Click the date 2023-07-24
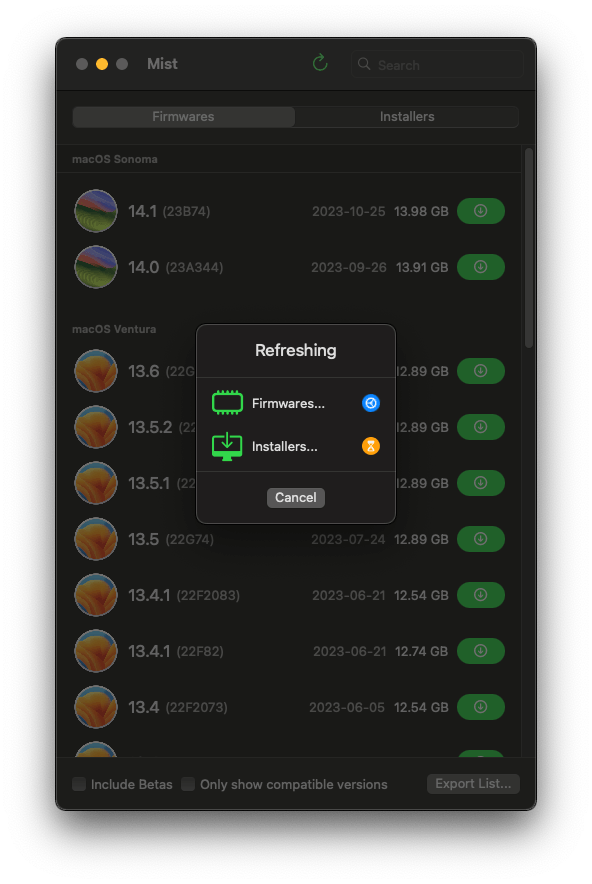The image size is (592, 884). point(348,540)
